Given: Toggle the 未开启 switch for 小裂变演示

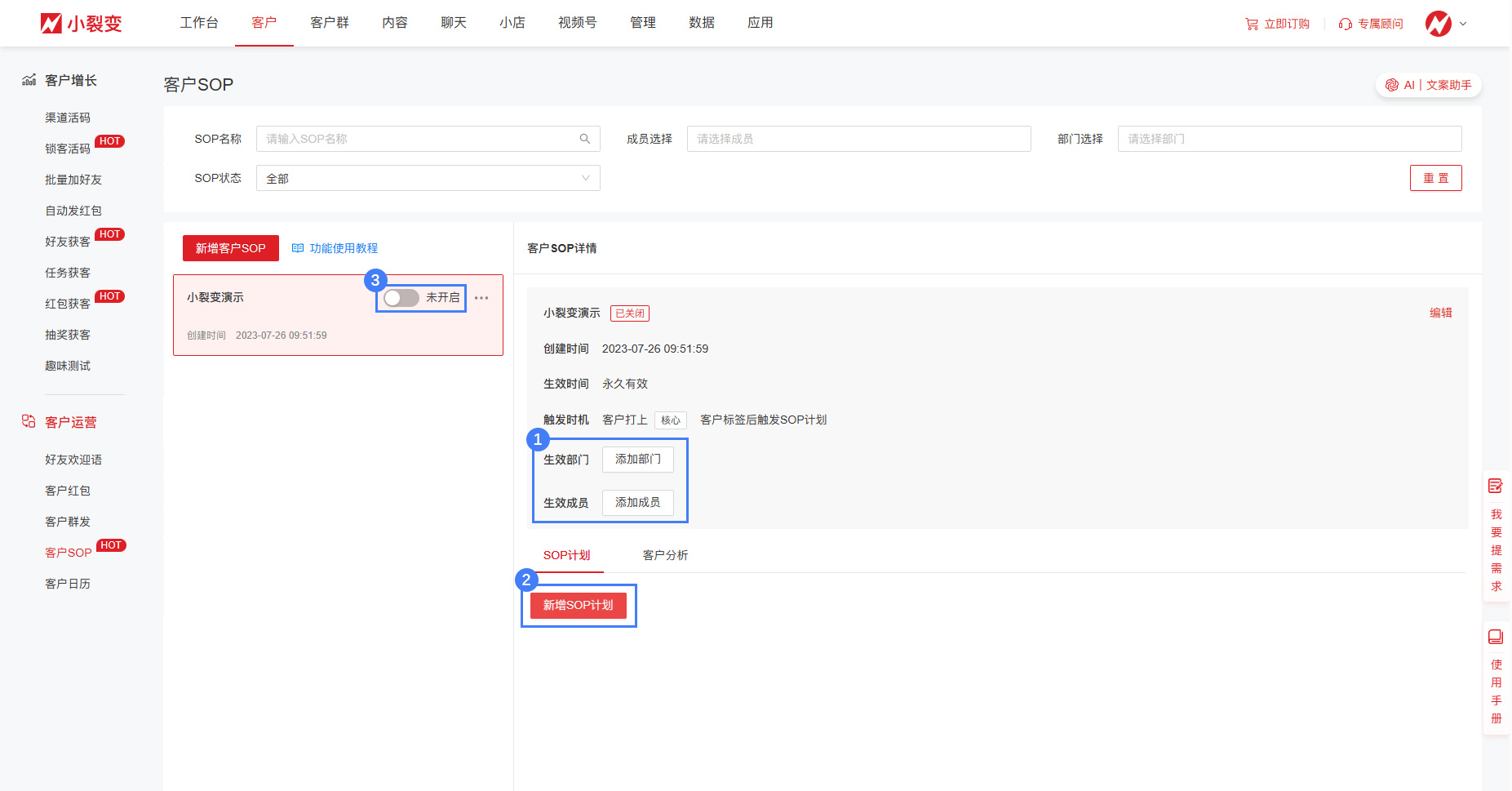Looking at the screenshot, I should (x=401, y=298).
